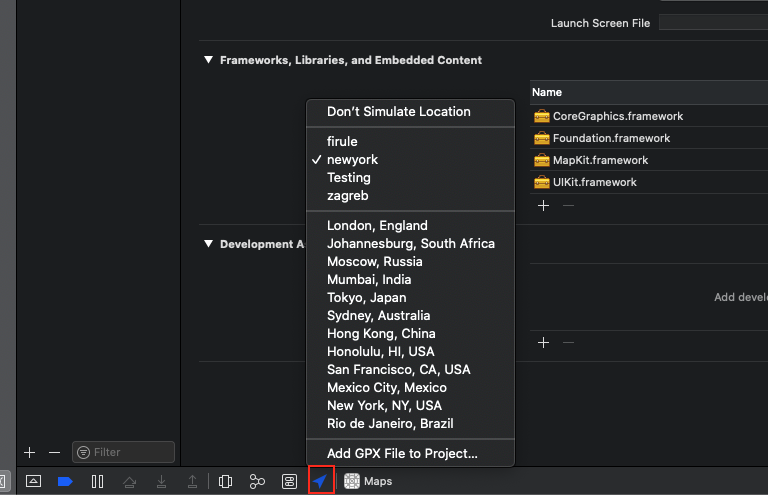Choose Don't Simulate Location option
Viewport: 768px width, 495px height.
click(x=398, y=111)
